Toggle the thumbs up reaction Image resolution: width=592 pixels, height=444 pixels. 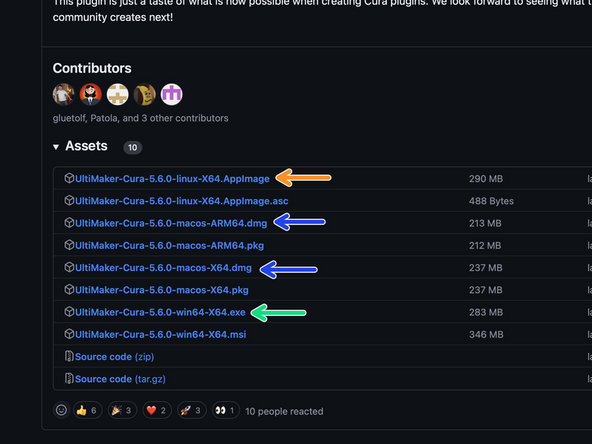(x=88, y=410)
